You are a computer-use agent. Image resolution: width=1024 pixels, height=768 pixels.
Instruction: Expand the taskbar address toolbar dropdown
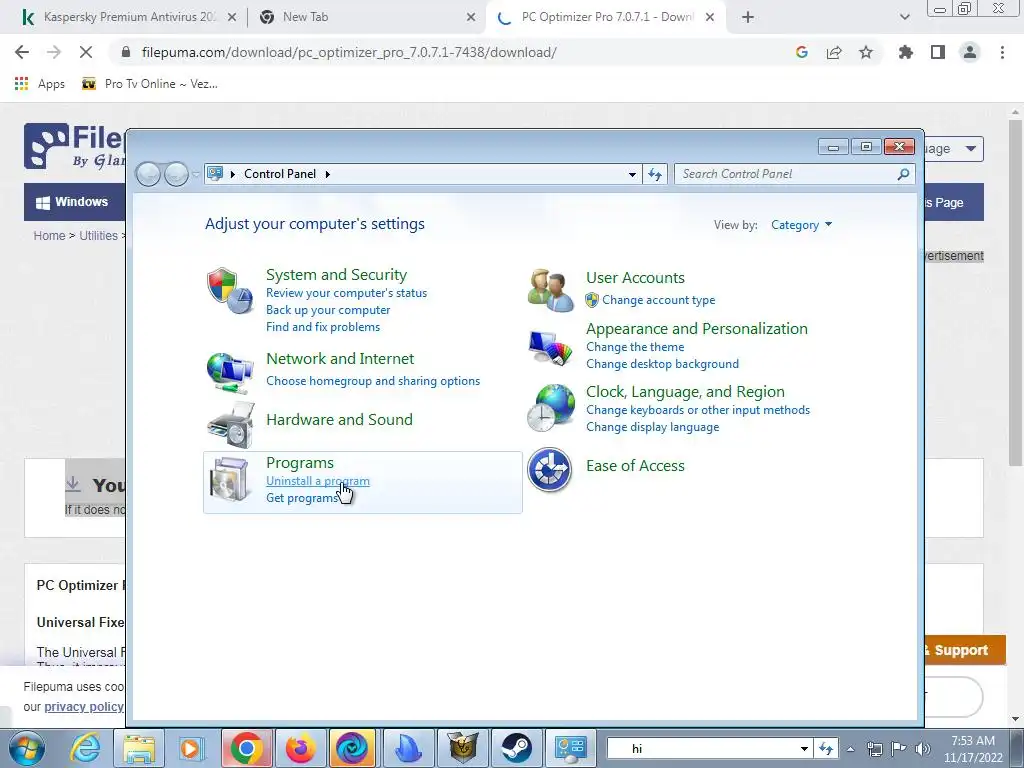tap(804, 748)
